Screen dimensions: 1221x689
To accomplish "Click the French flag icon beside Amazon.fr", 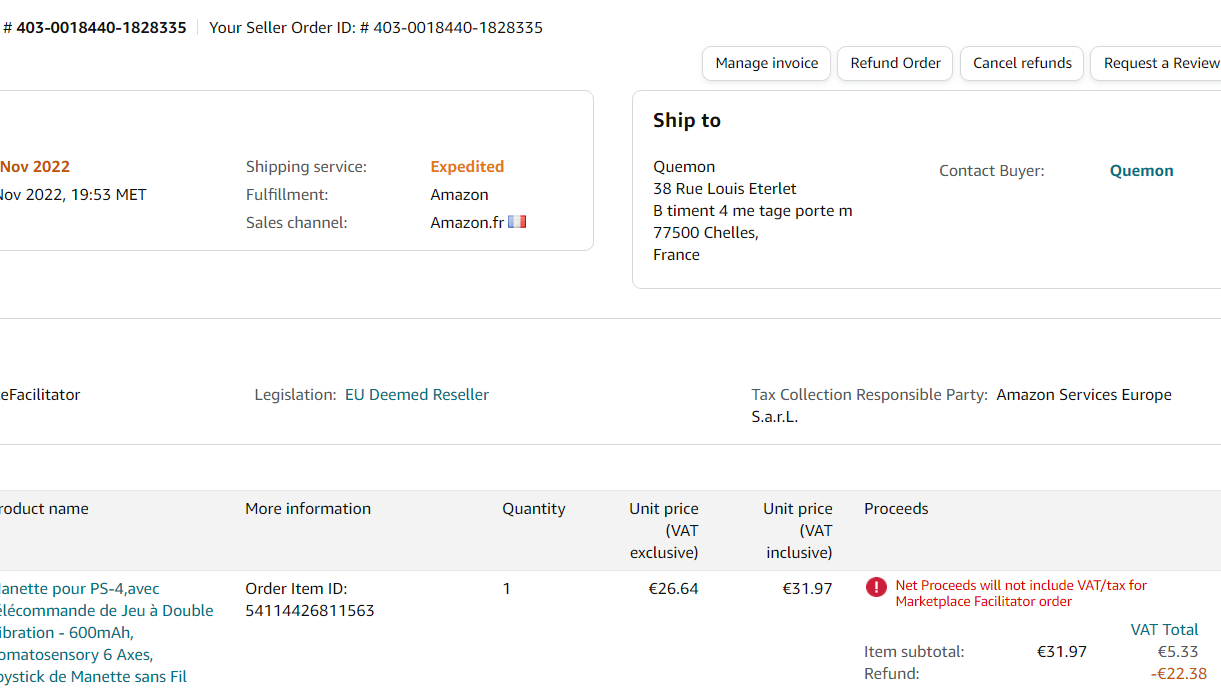I will (x=517, y=222).
